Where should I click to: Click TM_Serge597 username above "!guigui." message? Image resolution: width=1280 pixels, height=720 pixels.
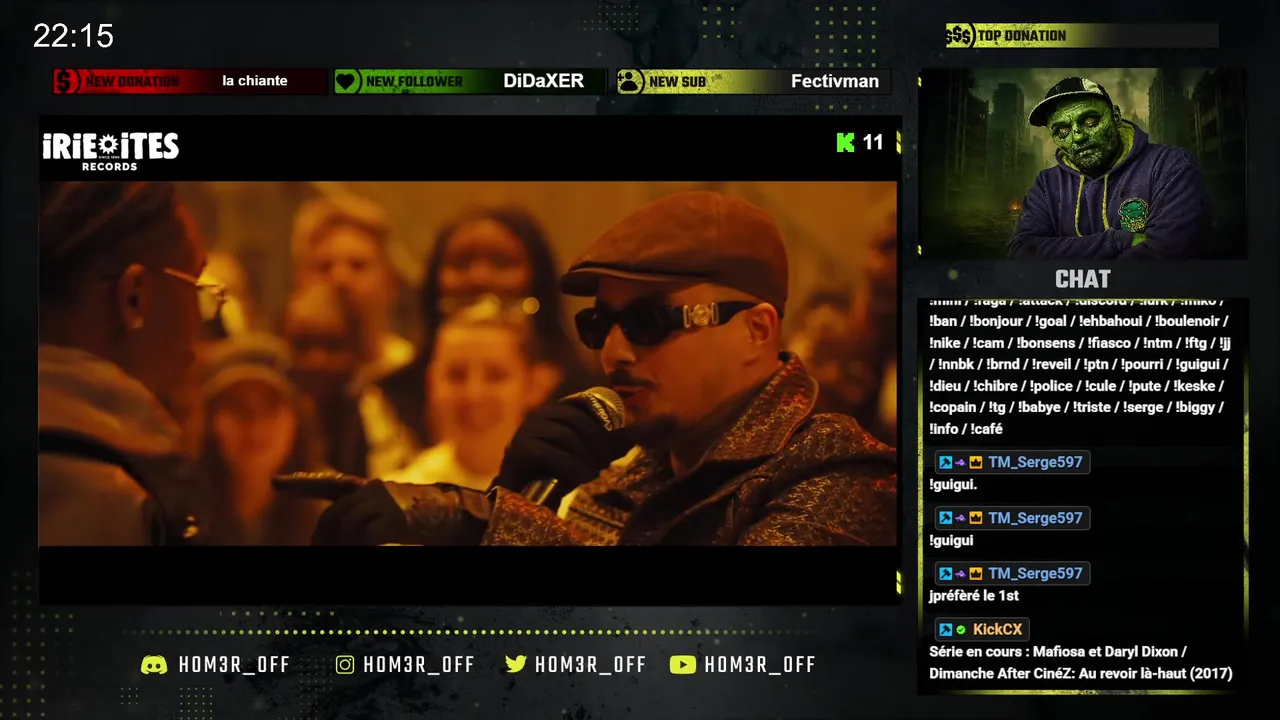(1035, 462)
